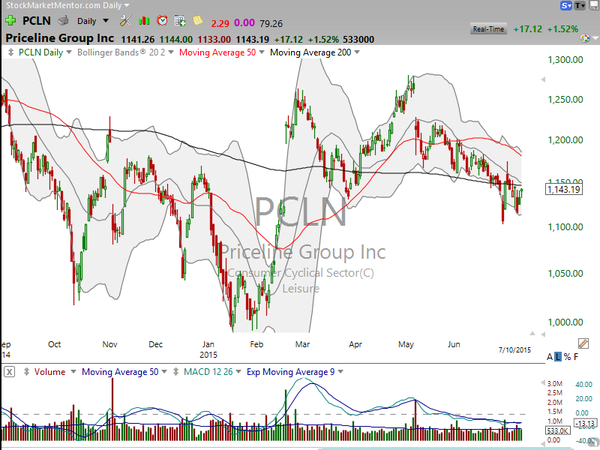
Task: Click the move handle left of MACD 12 26
Action: coord(176,372)
